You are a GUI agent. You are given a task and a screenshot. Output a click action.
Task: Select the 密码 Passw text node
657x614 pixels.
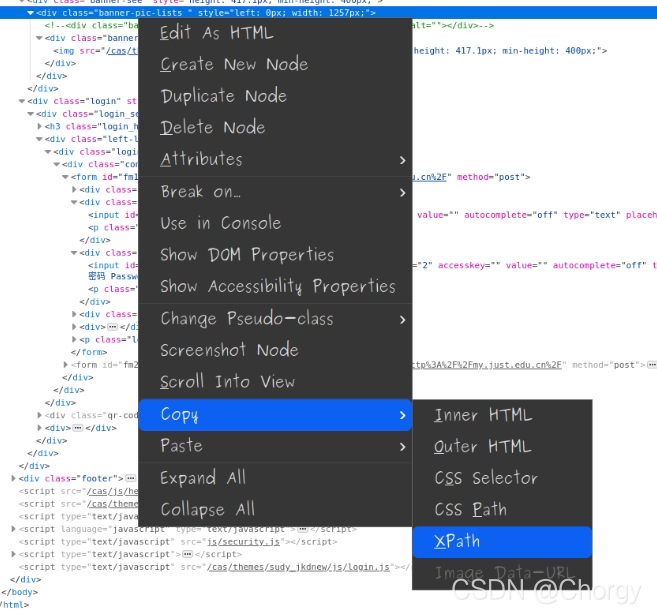(x=113, y=276)
